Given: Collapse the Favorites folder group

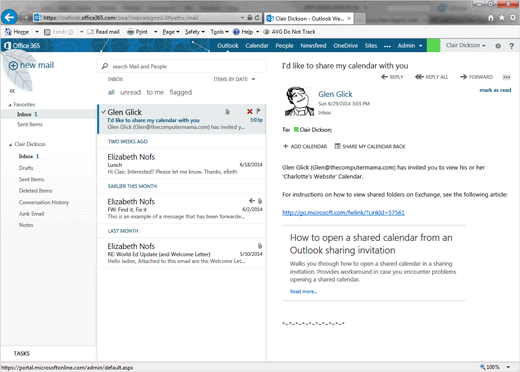Looking at the screenshot, I should (x=10, y=105).
